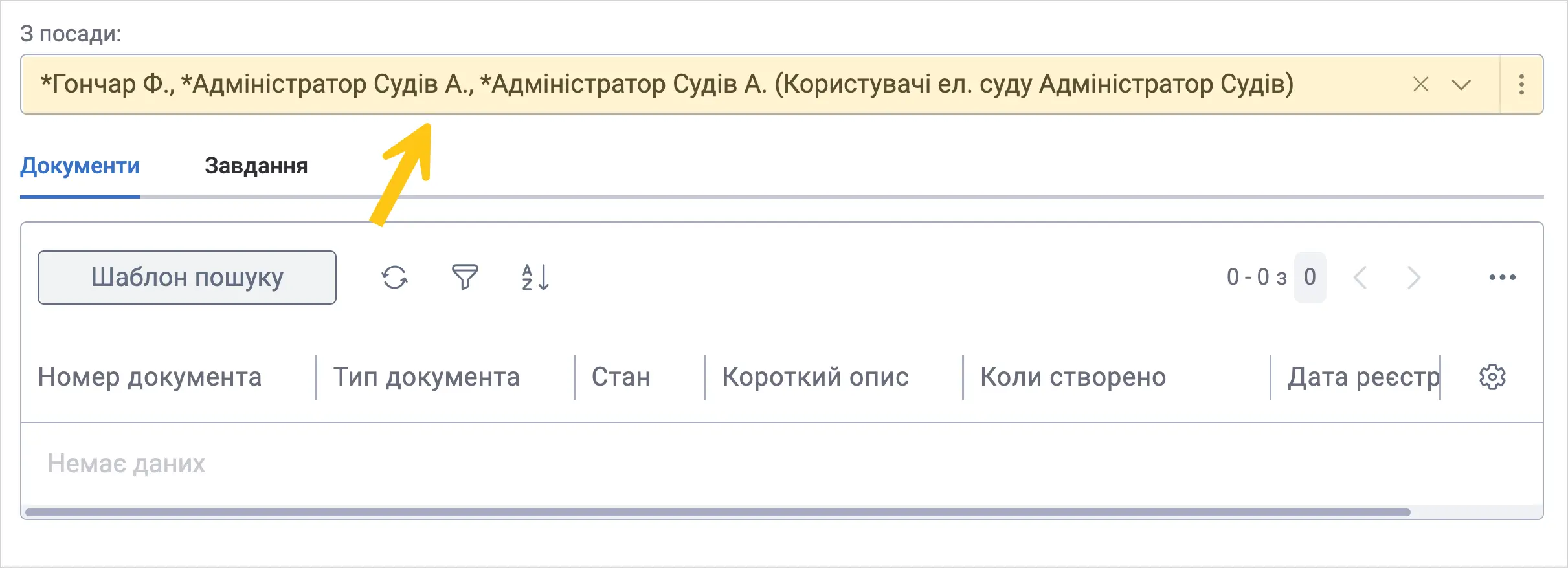
Task: Sort by Тип документа column header
Action: pyautogui.click(x=427, y=377)
